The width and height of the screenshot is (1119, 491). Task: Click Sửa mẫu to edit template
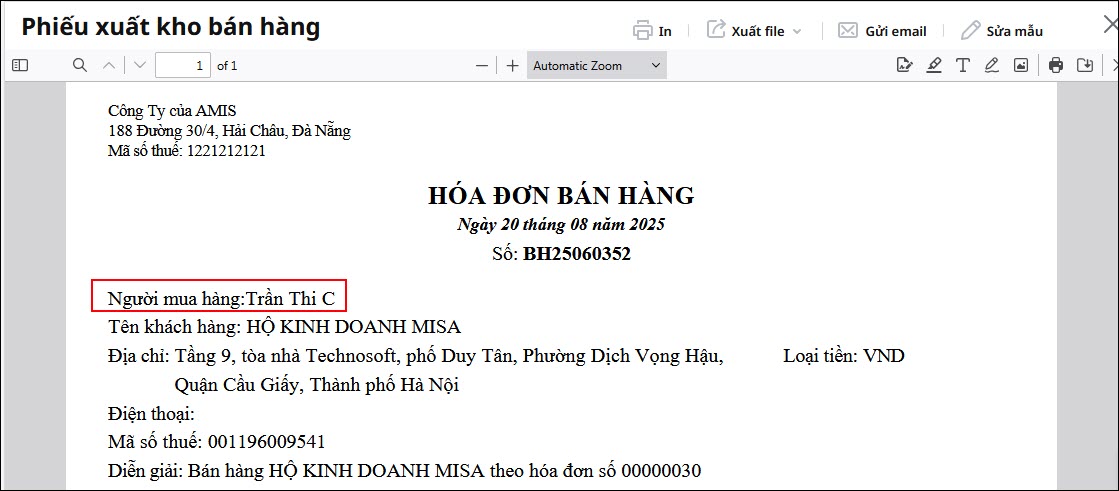coord(1002,31)
